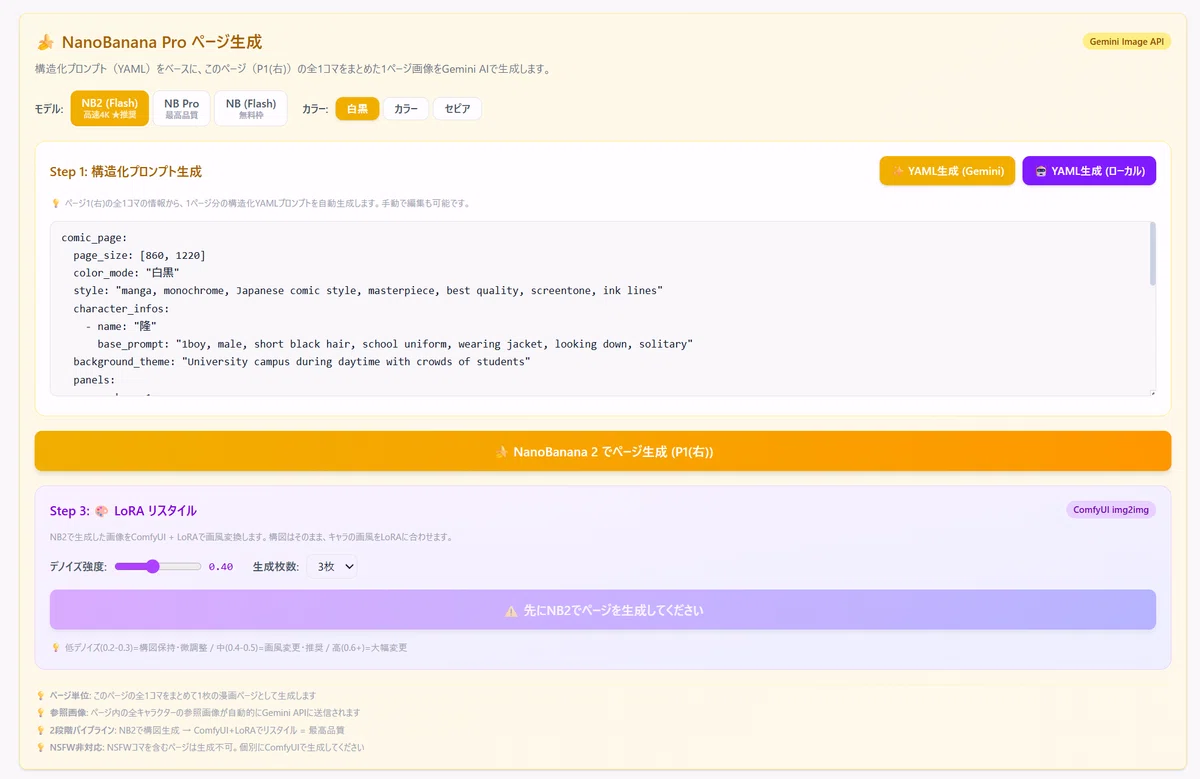Click NanoBanana 2 でページ生成 (P1(右)) button
This screenshot has width=1200, height=779.
603,451
